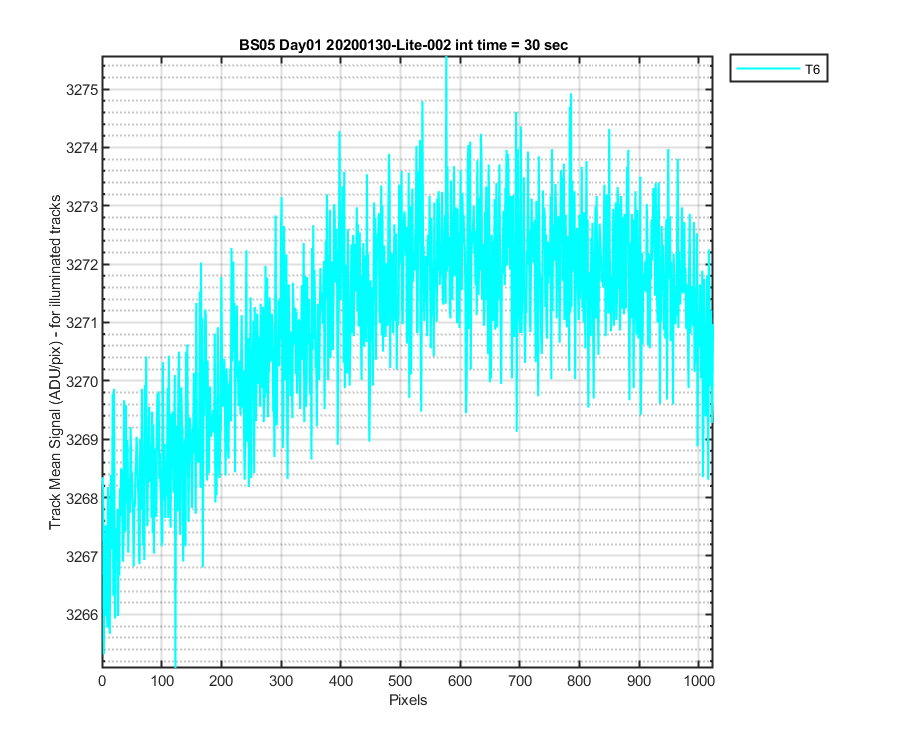Screen dimensions: 900x750
Task: Click the y-axis tick label 3274
Action: [82, 148]
